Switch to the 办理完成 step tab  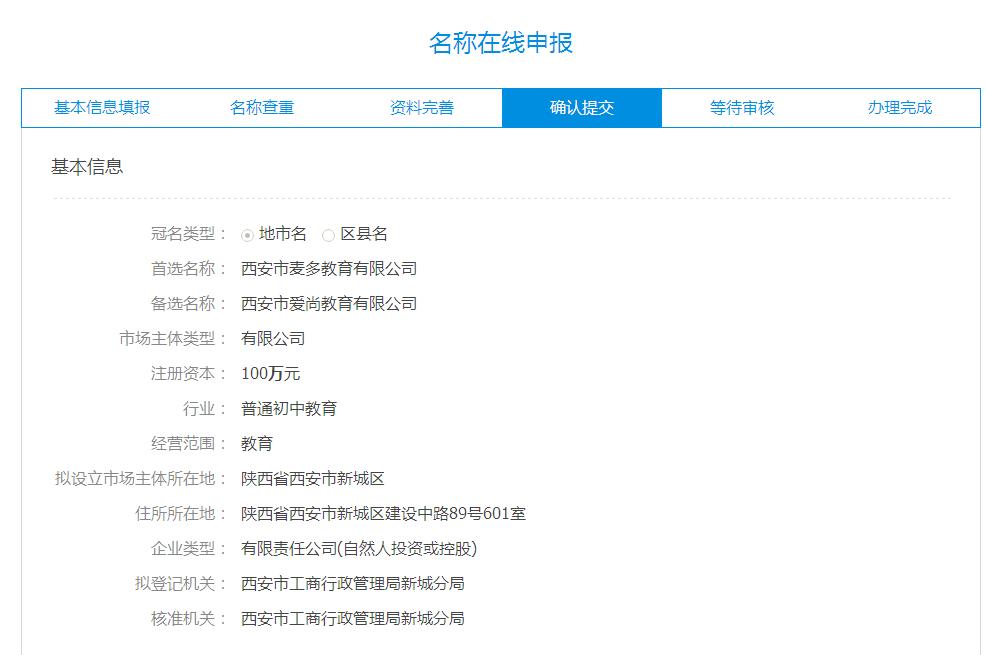[x=900, y=107]
